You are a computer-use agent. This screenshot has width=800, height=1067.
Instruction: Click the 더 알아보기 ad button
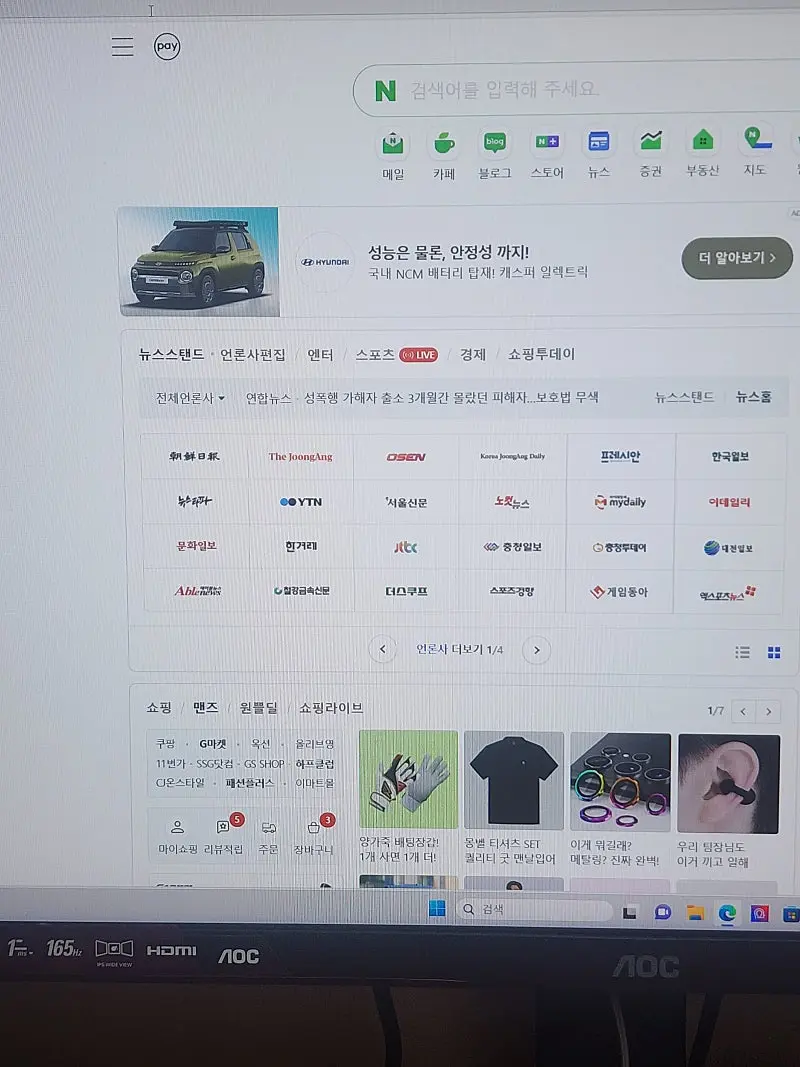[x=737, y=258]
